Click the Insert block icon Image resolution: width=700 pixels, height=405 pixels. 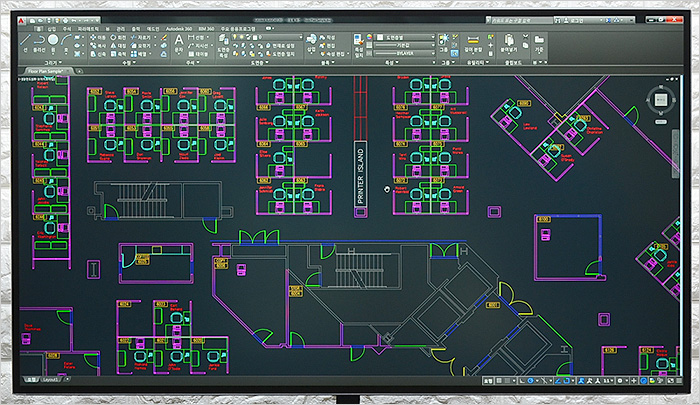(311, 42)
